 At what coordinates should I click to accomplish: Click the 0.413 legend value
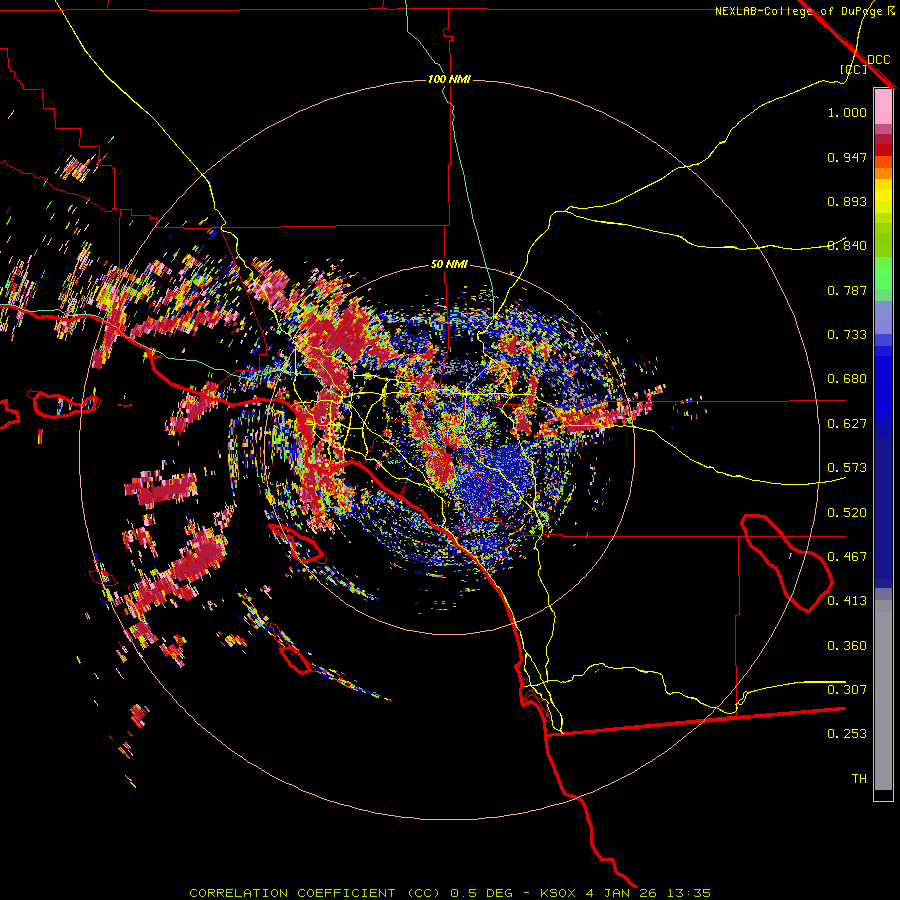(x=847, y=601)
